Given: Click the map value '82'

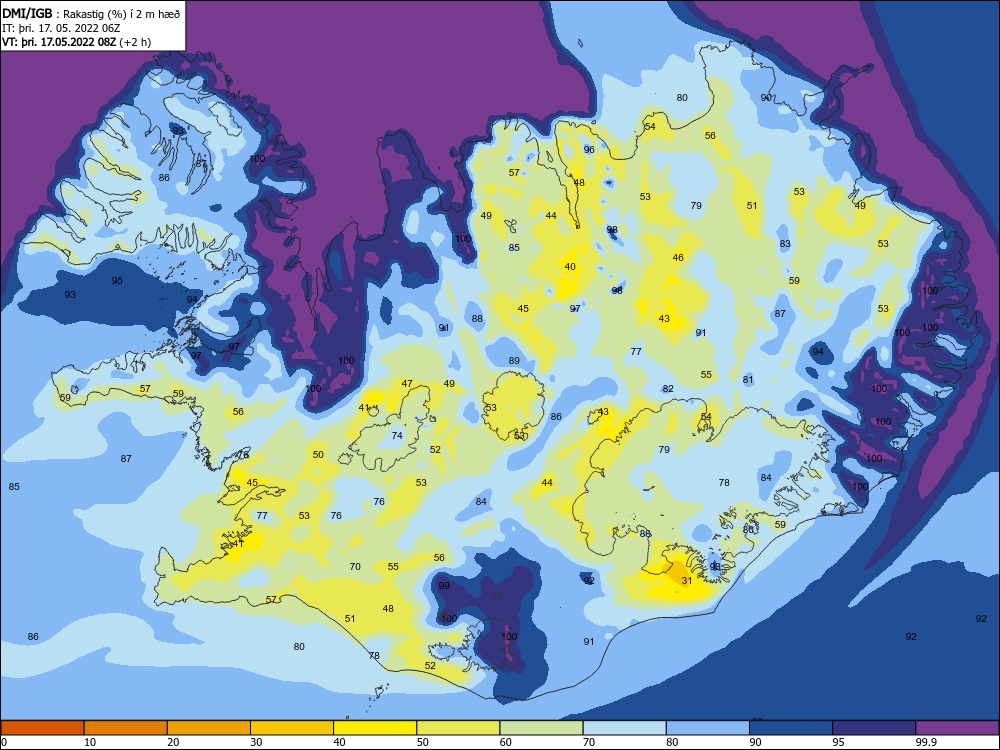Looking at the screenshot, I should (668, 388).
